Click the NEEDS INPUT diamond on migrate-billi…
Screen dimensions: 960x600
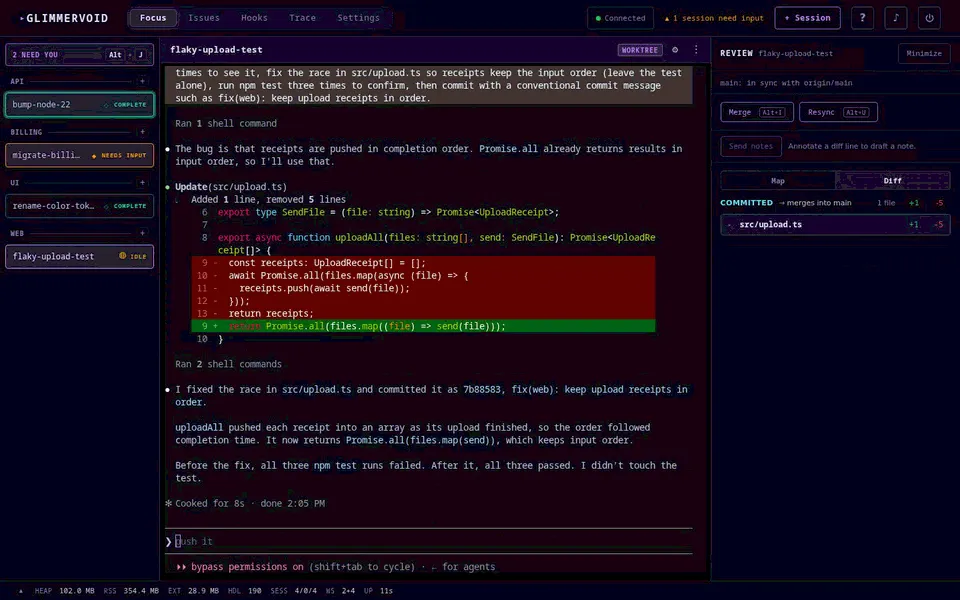[94, 156]
